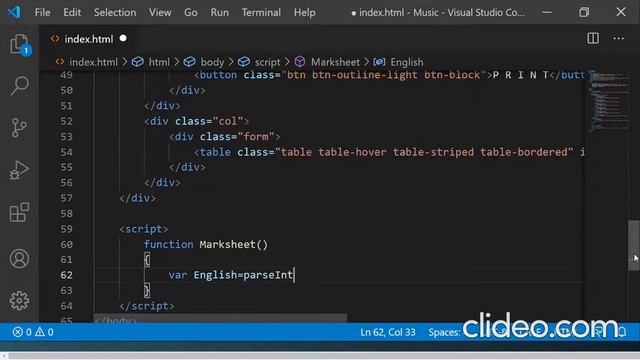Click the Spaces indentation setting in status bar

pyautogui.click(x=444, y=332)
